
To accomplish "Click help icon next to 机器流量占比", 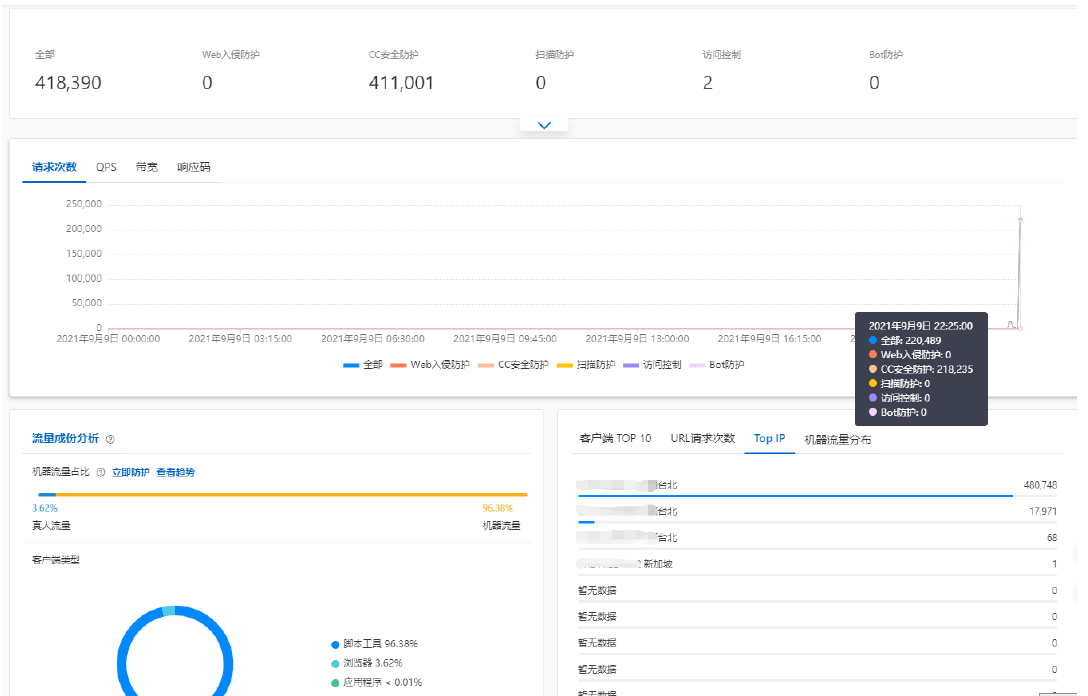I will (101, 472).
